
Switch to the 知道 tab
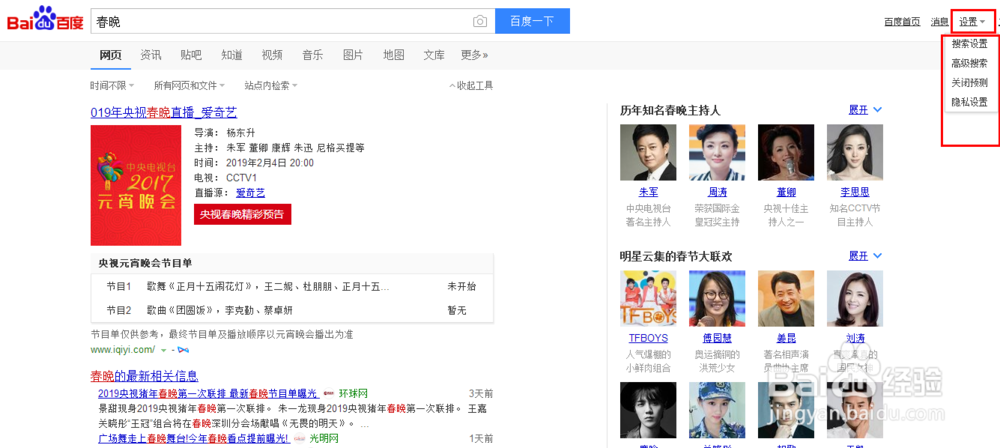(232, 56)
